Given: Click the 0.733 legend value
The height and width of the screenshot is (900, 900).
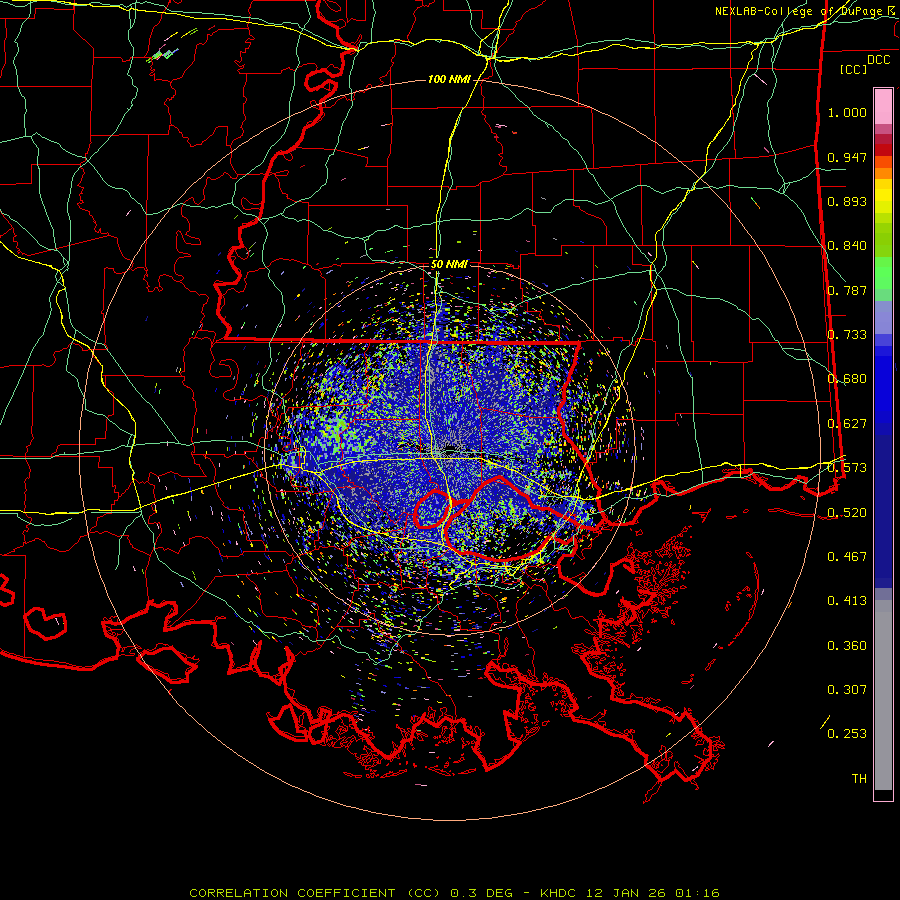Looking at the screenshot, I should [x=847, y=335].
